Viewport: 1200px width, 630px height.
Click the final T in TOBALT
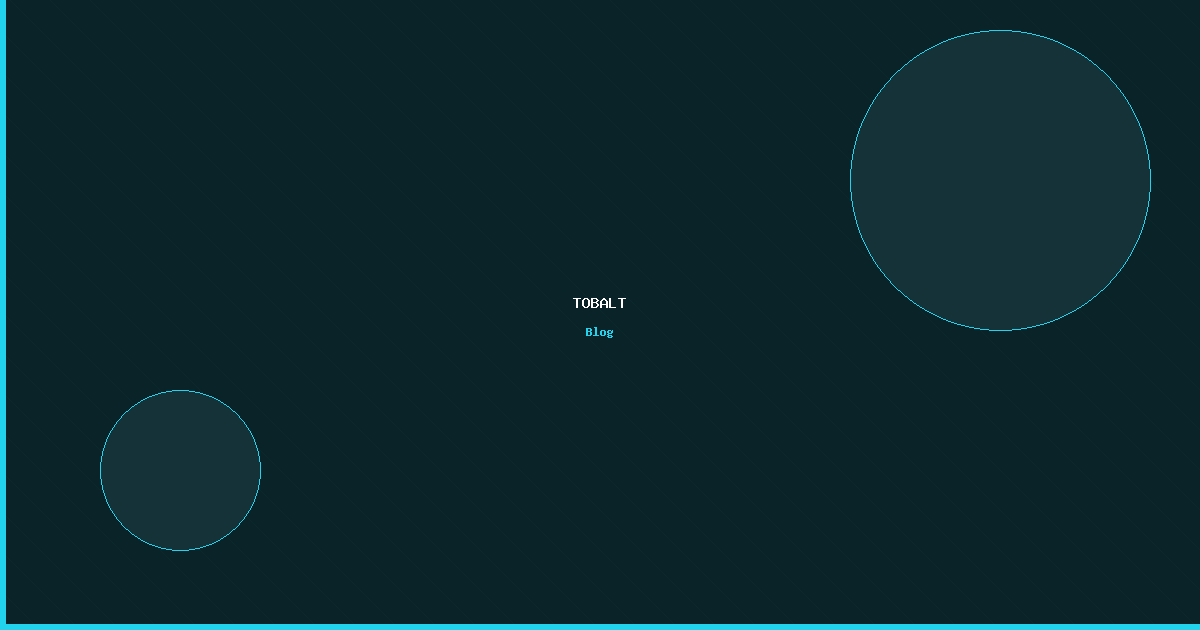pyautogui.click(x=622, y=303)
